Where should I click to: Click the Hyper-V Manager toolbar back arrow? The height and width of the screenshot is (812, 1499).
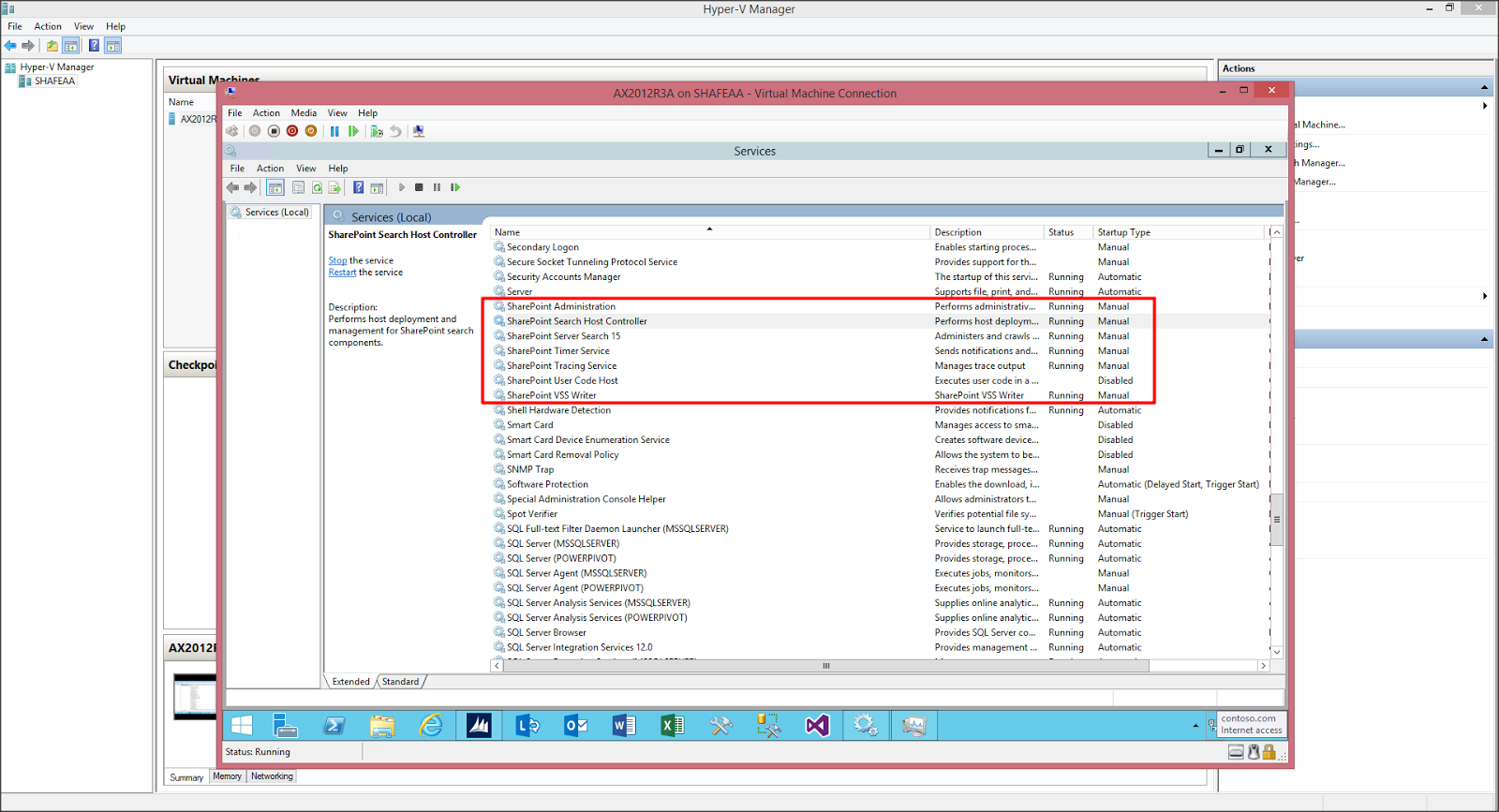coord(10,45)
